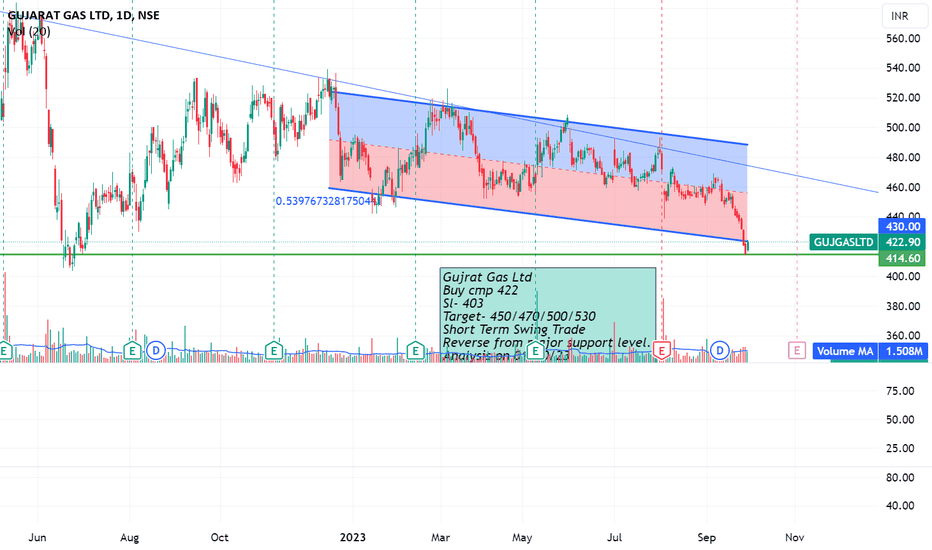Click the Aug time axis label
The width and height of the screenshot is (932, 550).
click(x=130, y=538)
